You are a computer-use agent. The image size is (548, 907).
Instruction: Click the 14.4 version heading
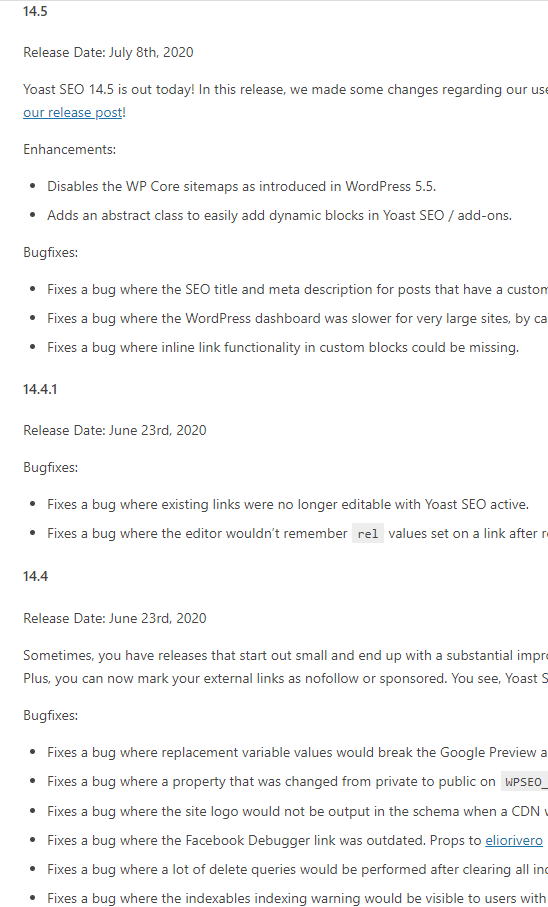coord(35,576)
